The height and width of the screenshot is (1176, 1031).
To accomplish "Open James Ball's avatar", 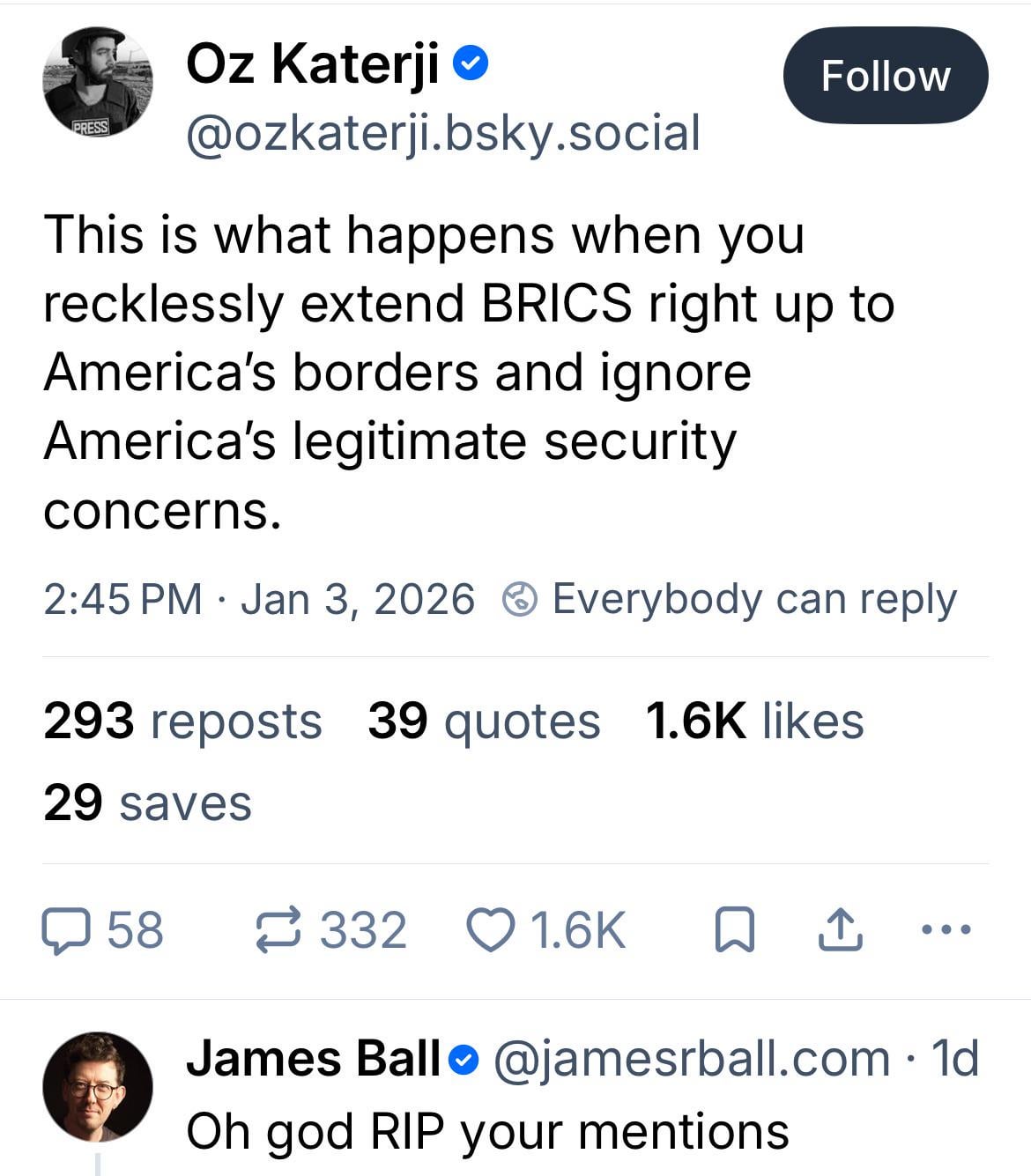I will click(x=98, y=1087).
